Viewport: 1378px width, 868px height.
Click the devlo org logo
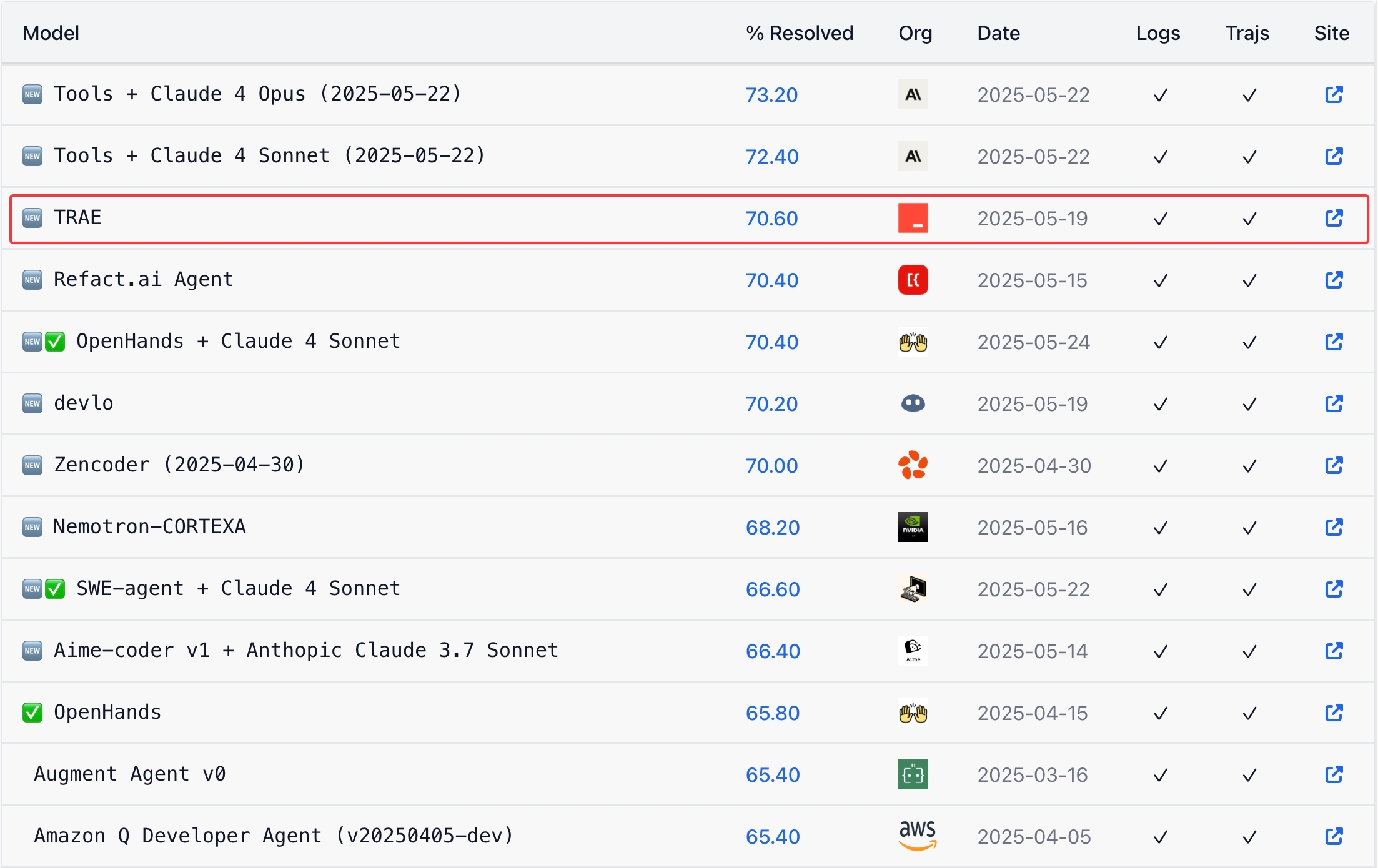pos(913,403)
